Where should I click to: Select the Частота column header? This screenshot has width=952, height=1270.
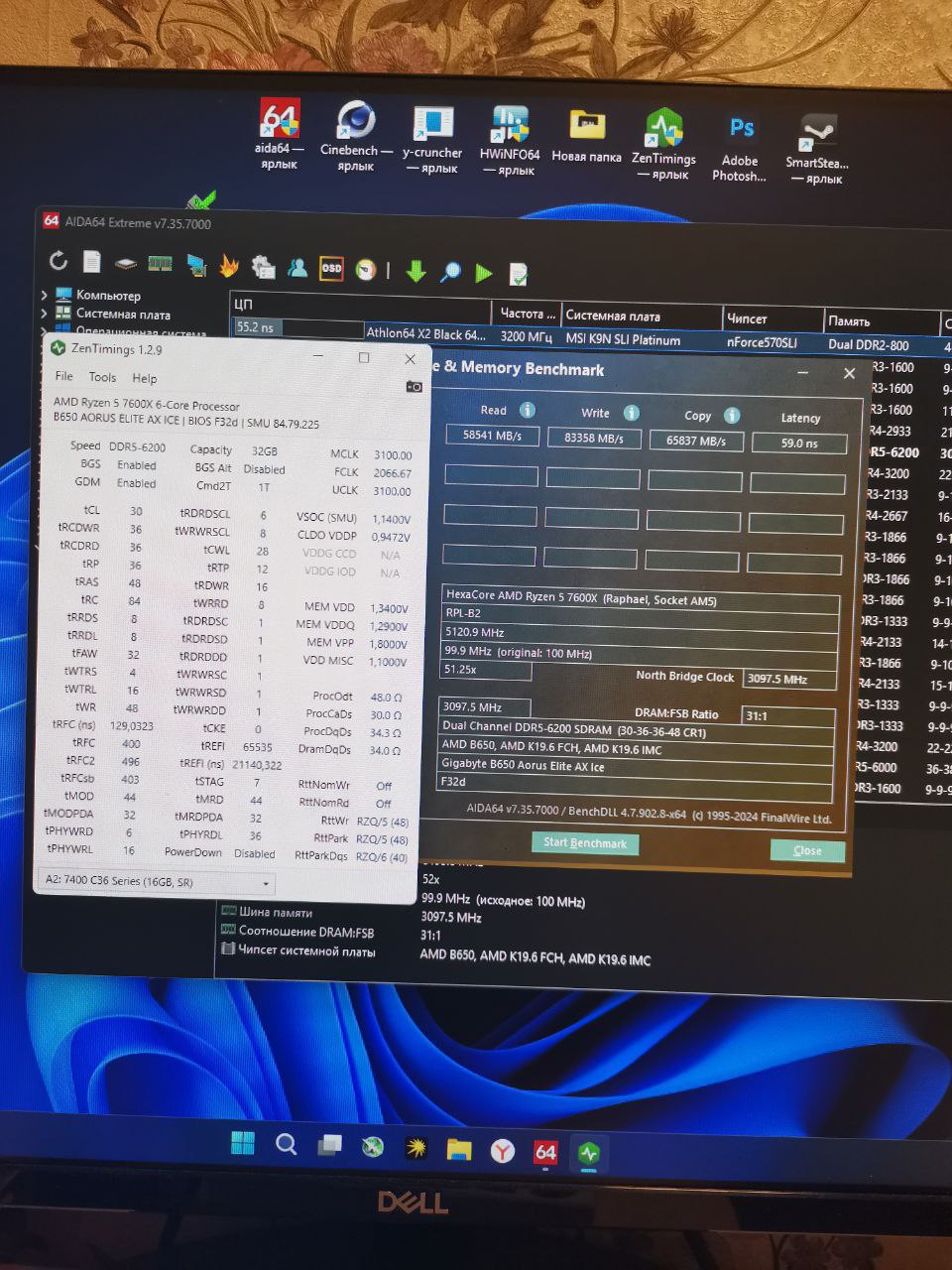pyautogui.click(x=528, y=313)
